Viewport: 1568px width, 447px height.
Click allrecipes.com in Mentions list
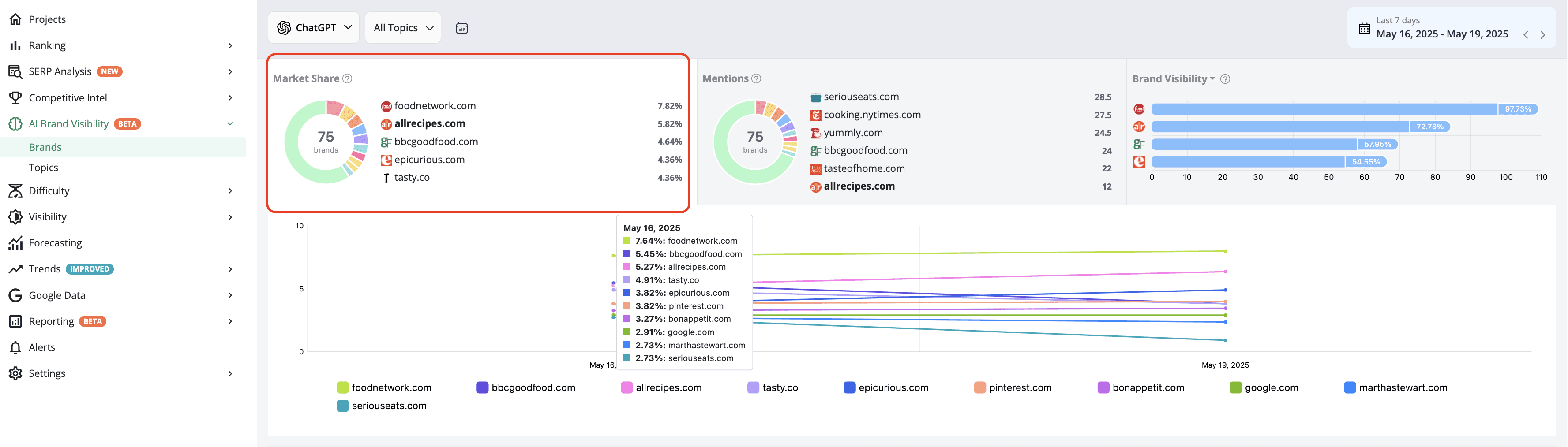click(x=859, y=186)
